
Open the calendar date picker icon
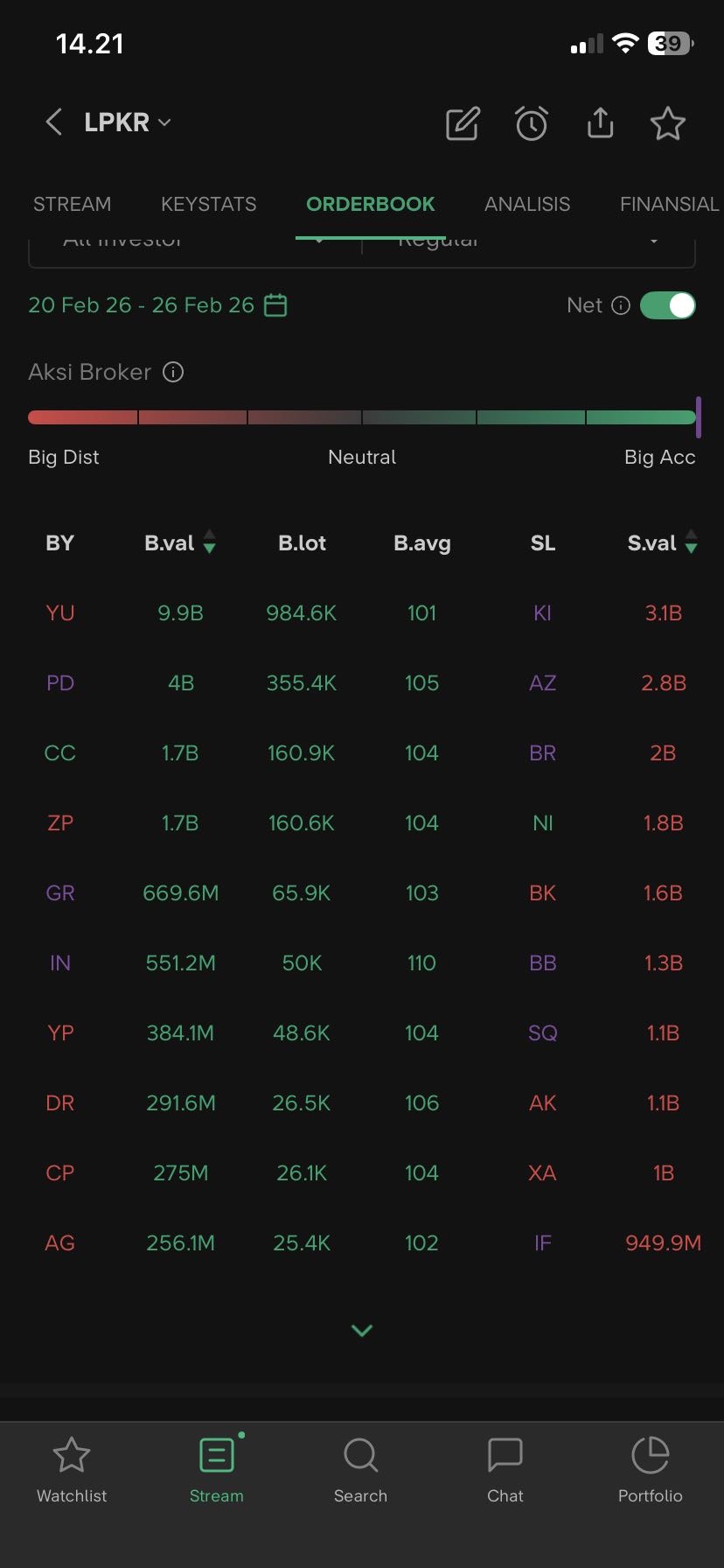coord(275,305)
